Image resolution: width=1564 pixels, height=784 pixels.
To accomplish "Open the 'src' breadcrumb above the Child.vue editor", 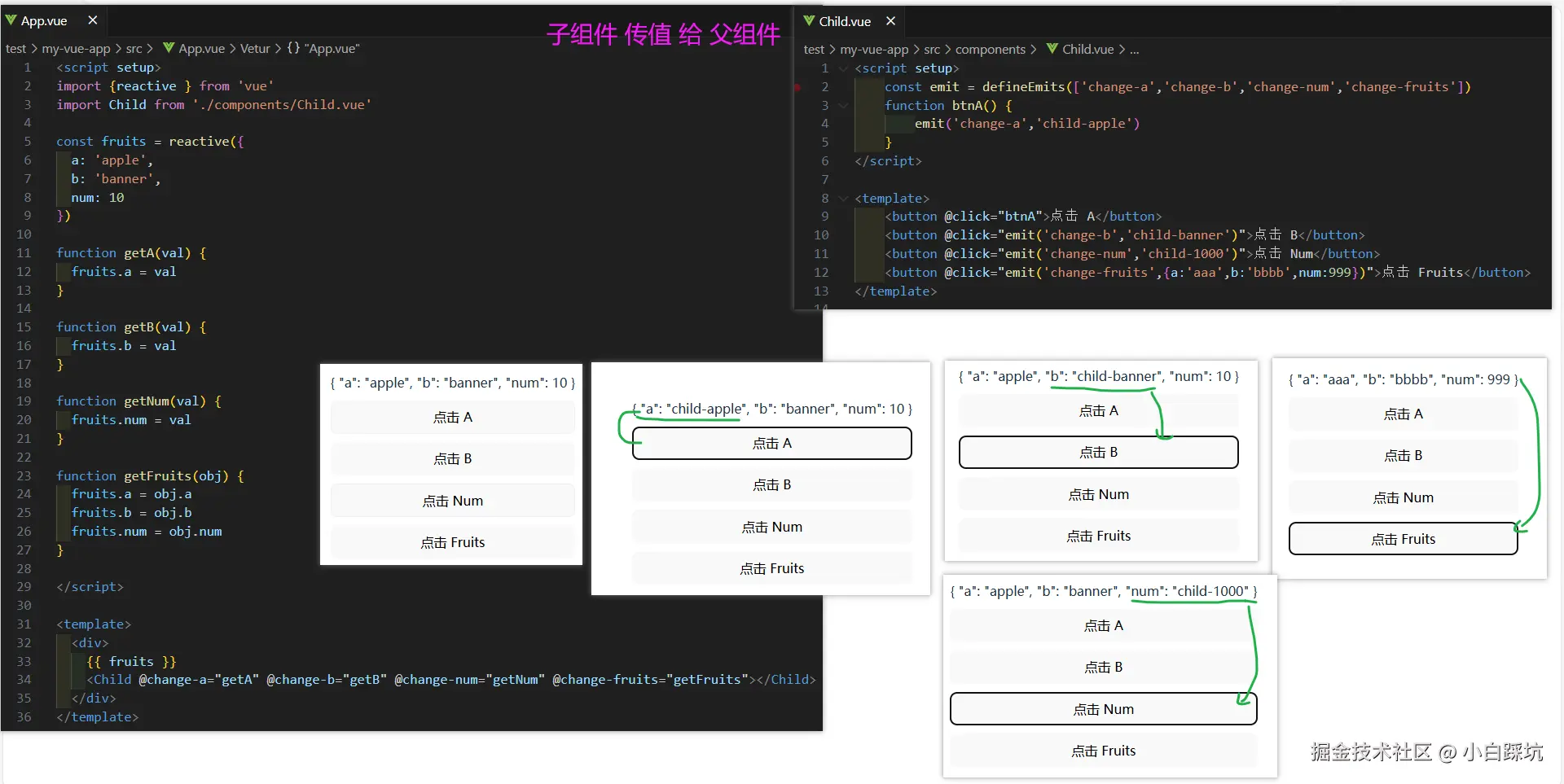I will click(932, 50).
